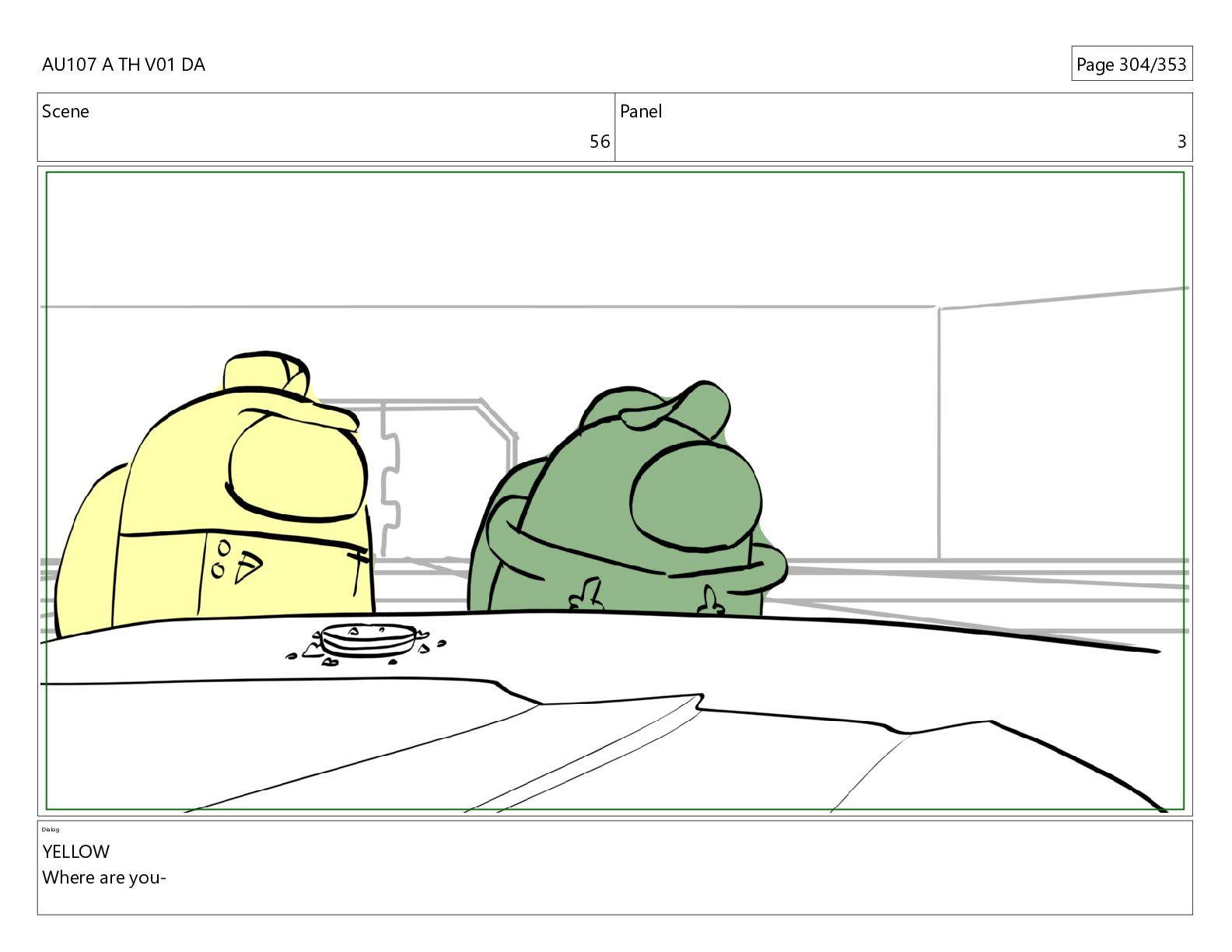Click the plate with crumbs on the table

367,643
